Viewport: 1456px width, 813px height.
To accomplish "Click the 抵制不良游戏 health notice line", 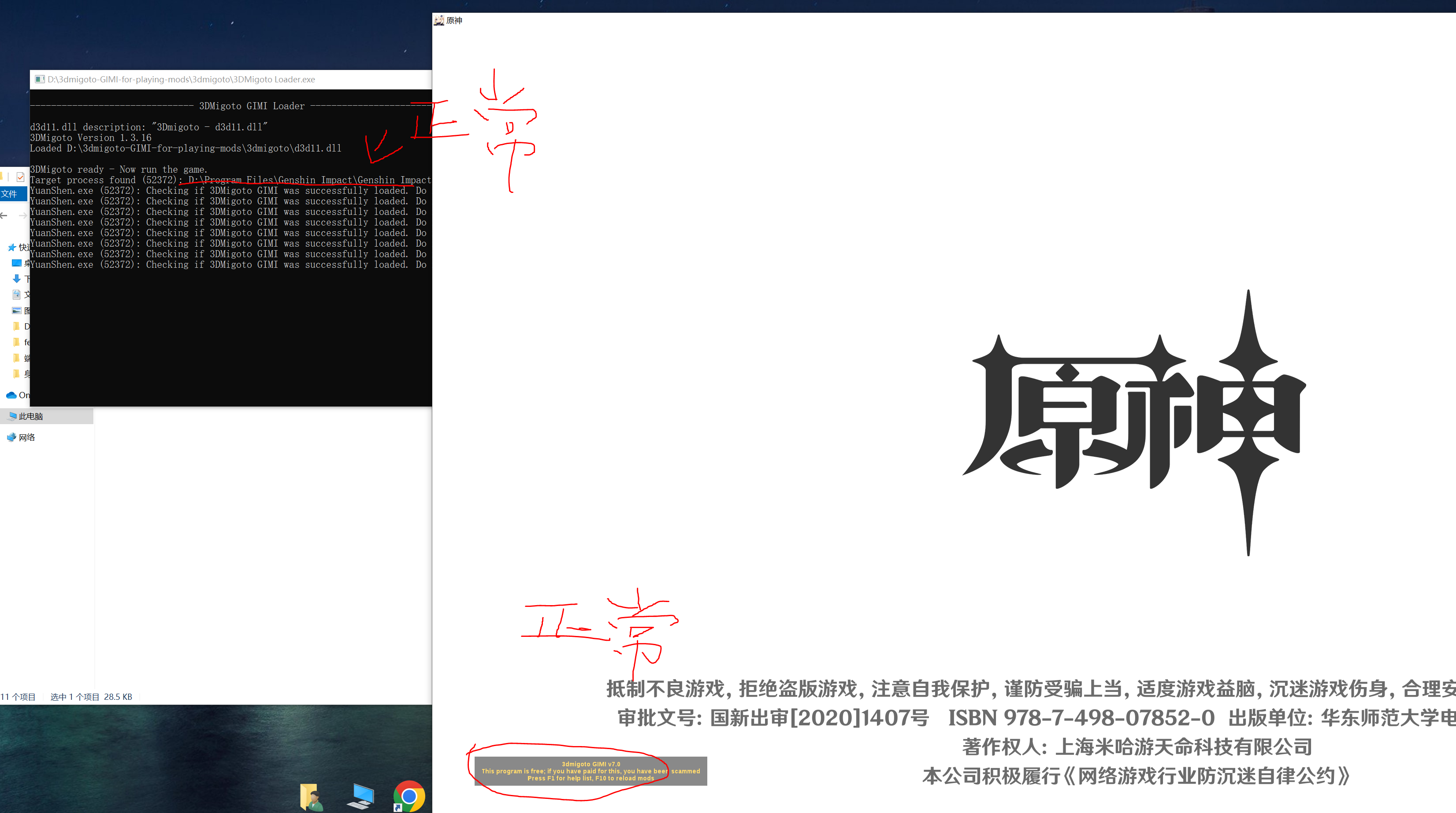I will point(1031,689).
